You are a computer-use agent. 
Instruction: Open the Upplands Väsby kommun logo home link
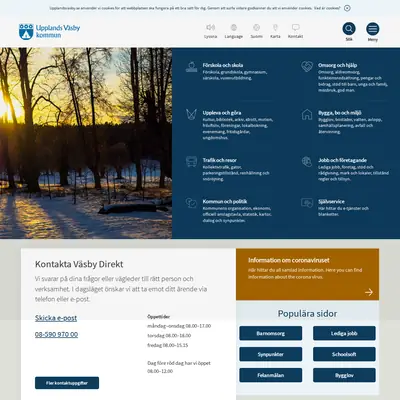(x=49, y=31)
